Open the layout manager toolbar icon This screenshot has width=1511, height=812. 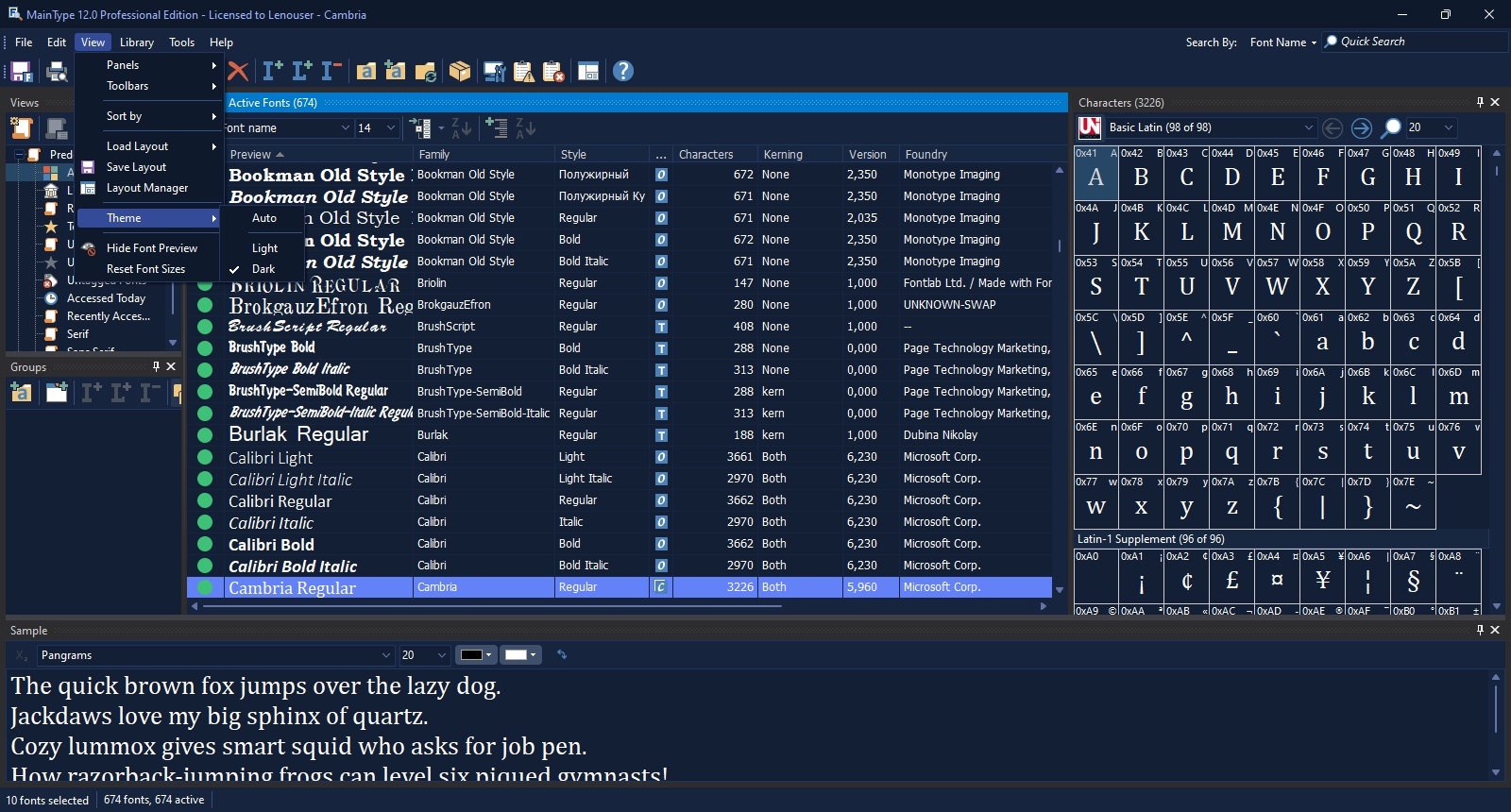(588, 72)
